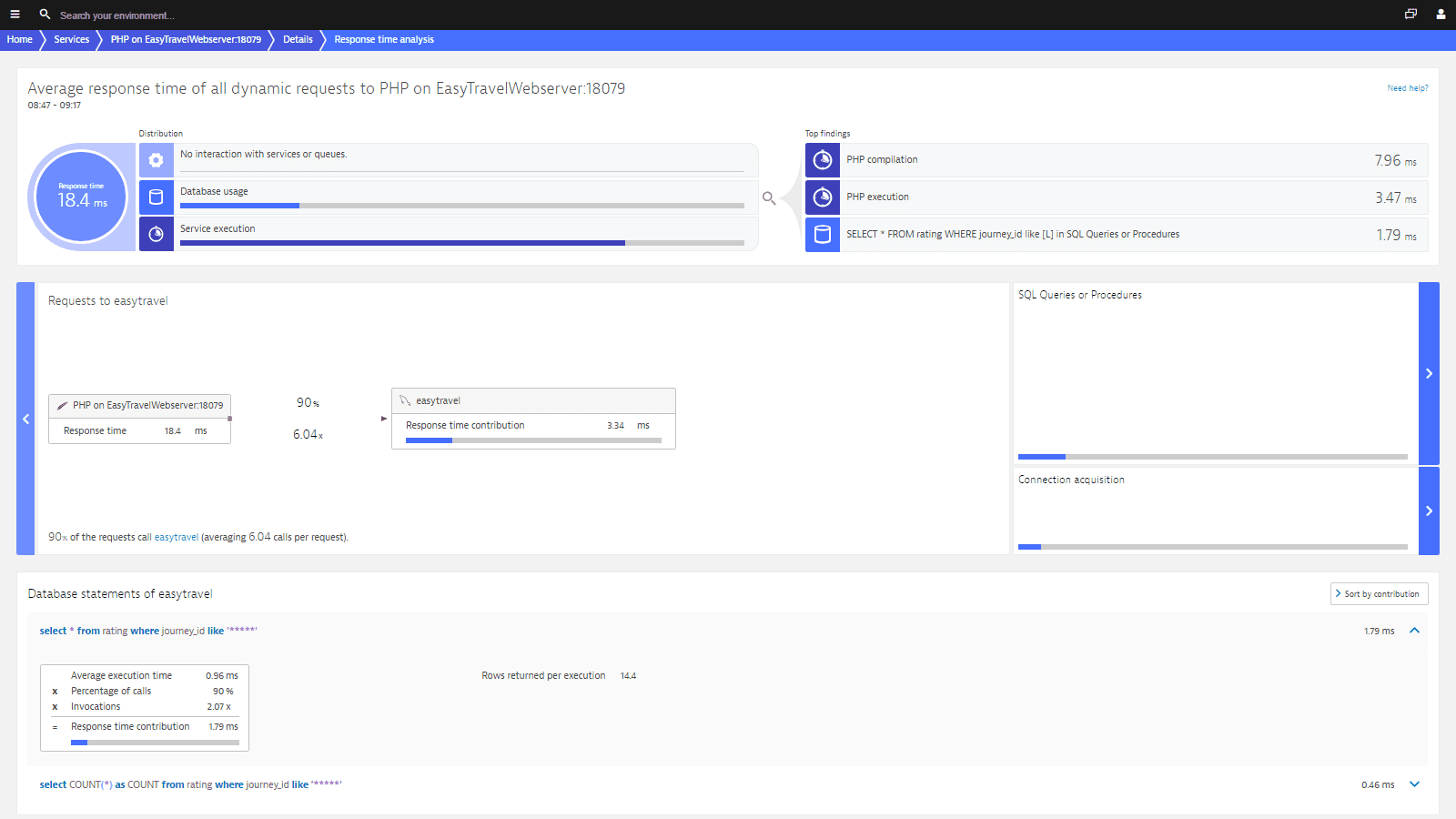This screenshot has width=1456, height=819.
Task: Click the Percentage of calls 90 % row
Action: 146,692
